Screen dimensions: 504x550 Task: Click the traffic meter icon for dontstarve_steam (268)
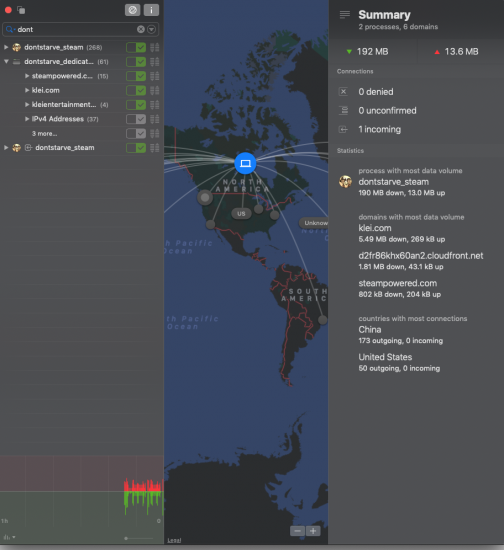[x=155, y=47]
